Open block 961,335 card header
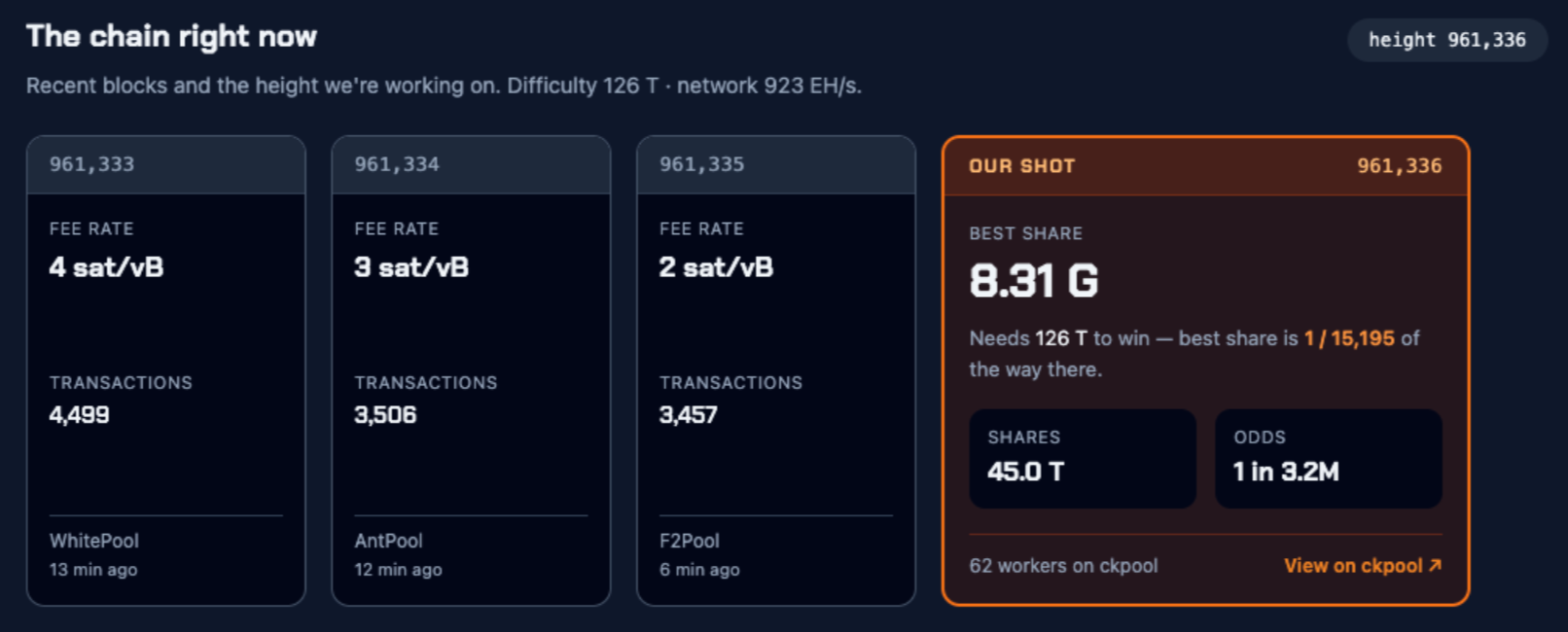The height and width of the screenshot is (632, 1568). click(776, 165)
